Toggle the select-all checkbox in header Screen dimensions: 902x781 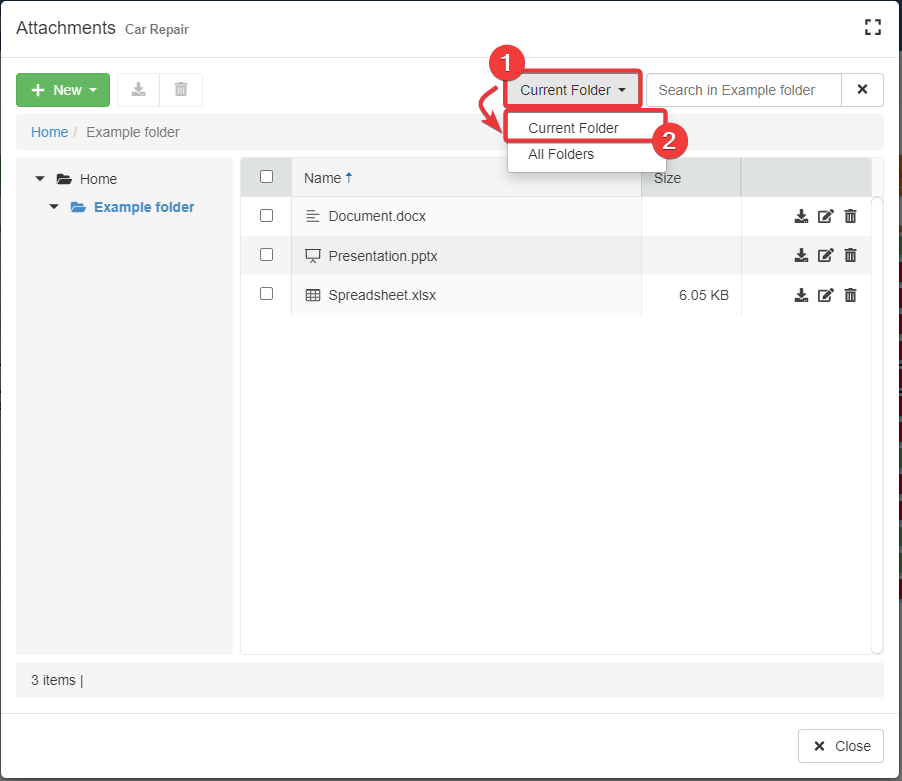[x=266, y=177]
